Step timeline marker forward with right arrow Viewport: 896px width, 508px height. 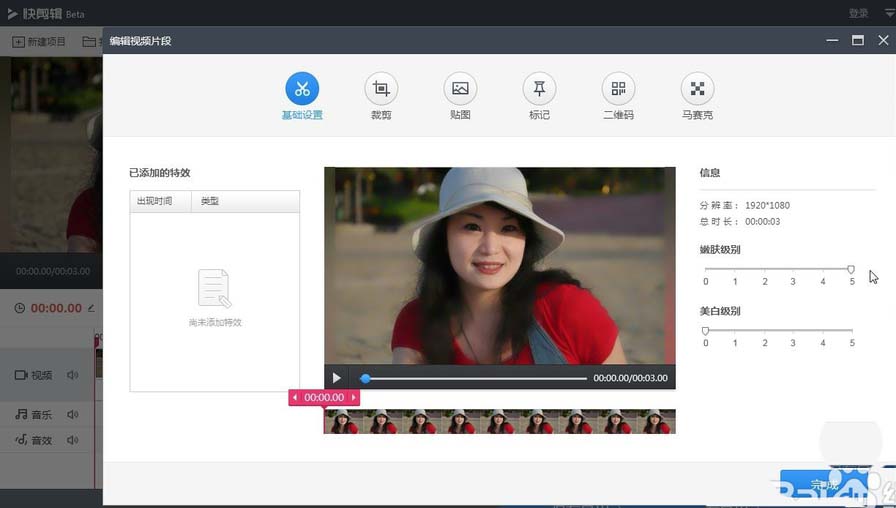(x=354, y=397)
